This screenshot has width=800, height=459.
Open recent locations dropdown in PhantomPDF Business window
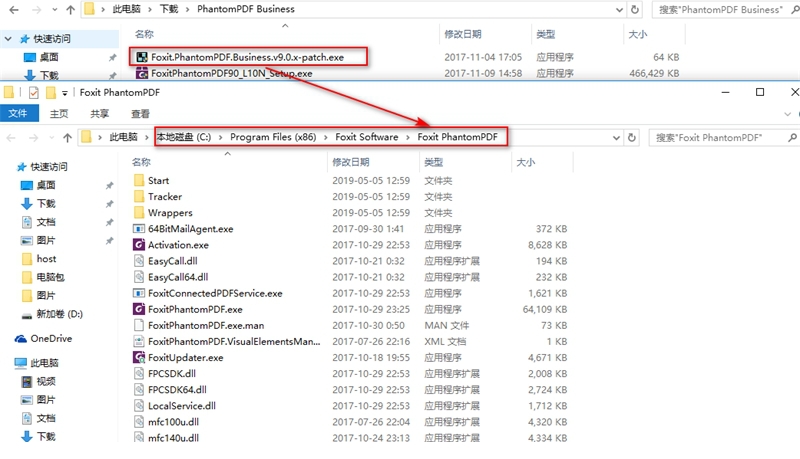[x=55, y=10]
